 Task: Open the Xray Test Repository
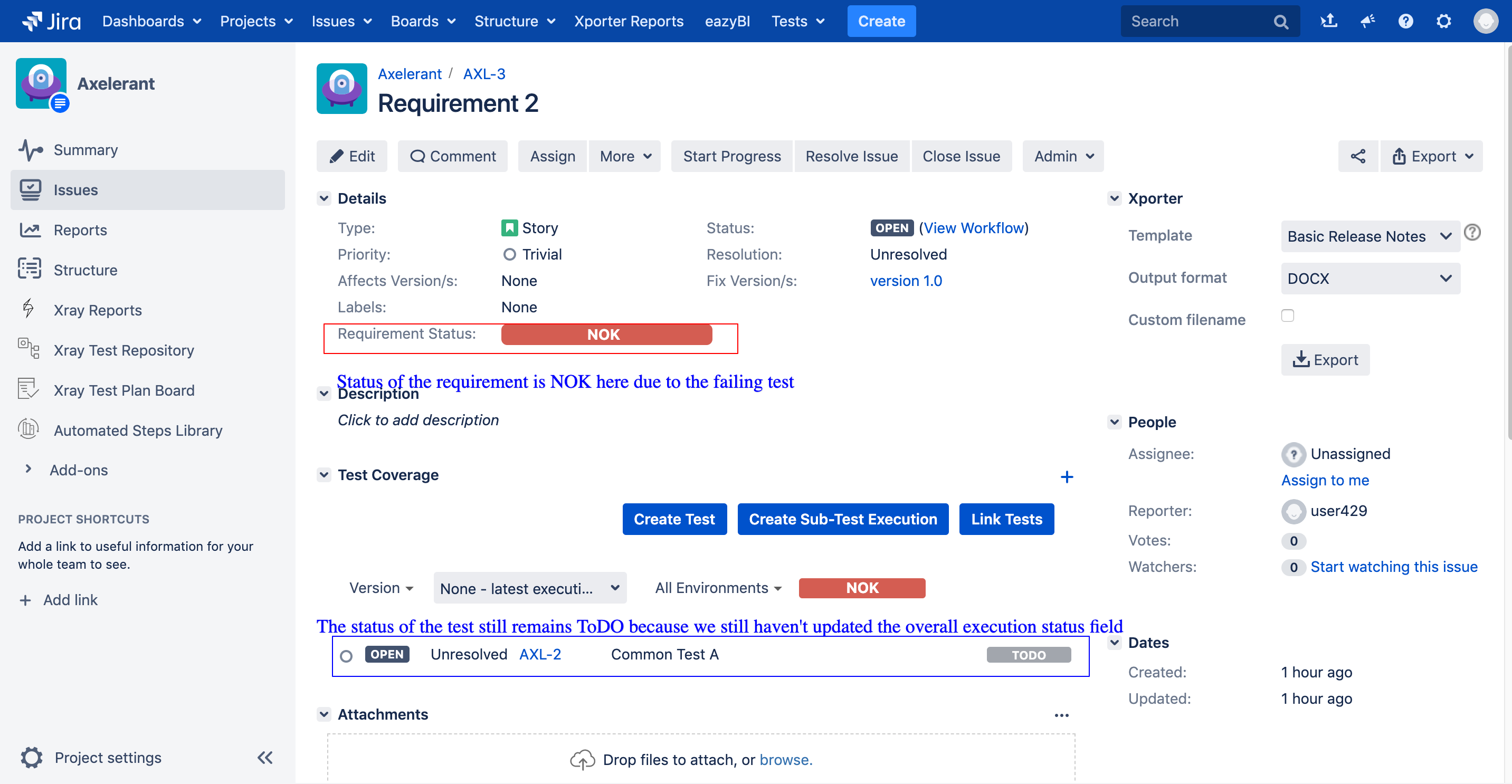(124, 350)
